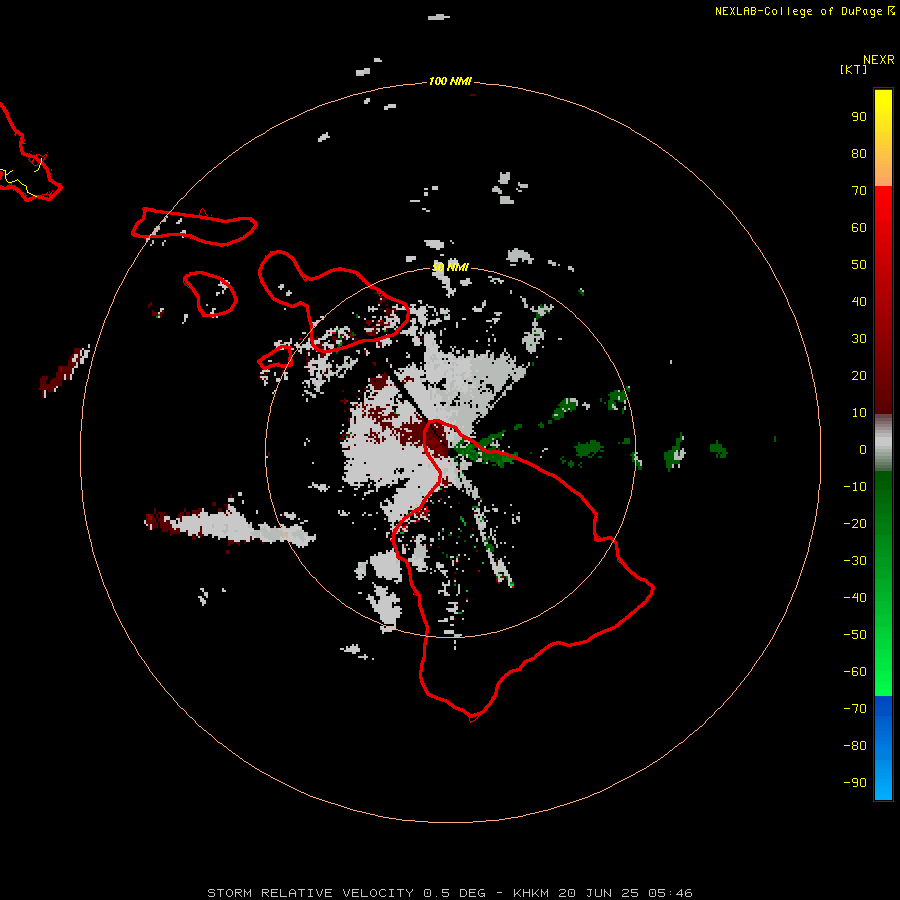Click the positive 70 scale value
The image size is (900, 900).
tap(859, 191)
